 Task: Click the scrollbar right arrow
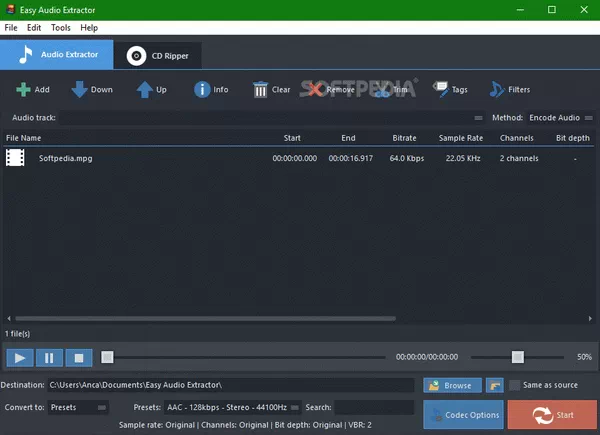pos(590,318)
